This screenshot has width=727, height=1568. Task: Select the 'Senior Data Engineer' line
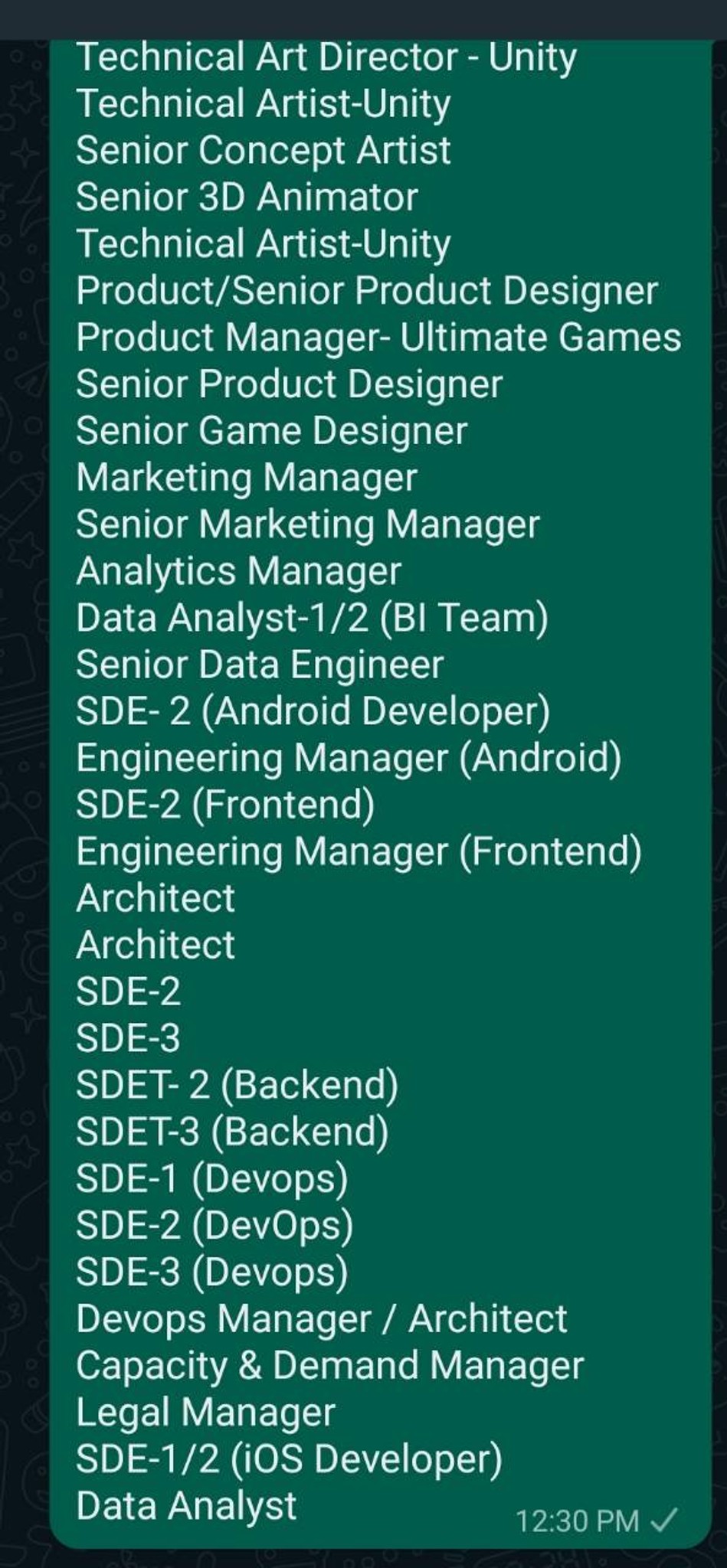(260, 665)
